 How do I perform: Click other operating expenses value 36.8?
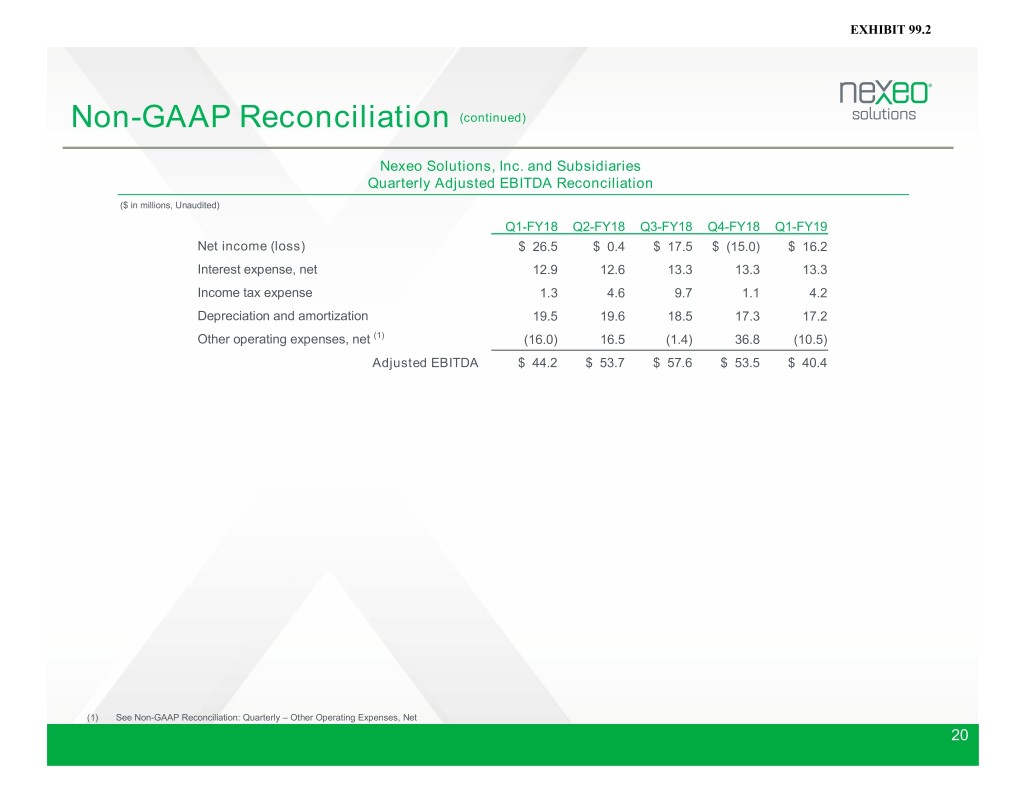tap(748, 340)
